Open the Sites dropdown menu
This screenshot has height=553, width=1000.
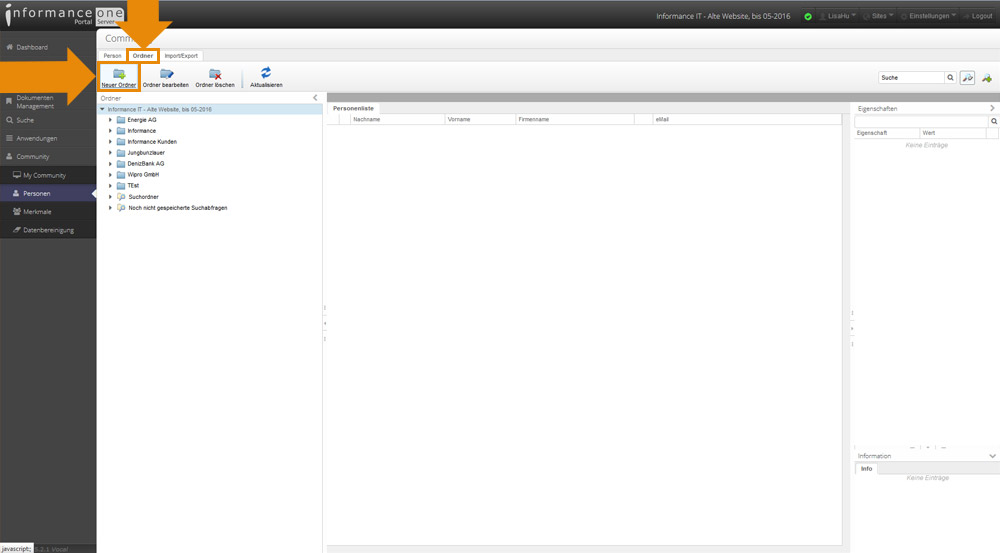click(x=879, y=16)
